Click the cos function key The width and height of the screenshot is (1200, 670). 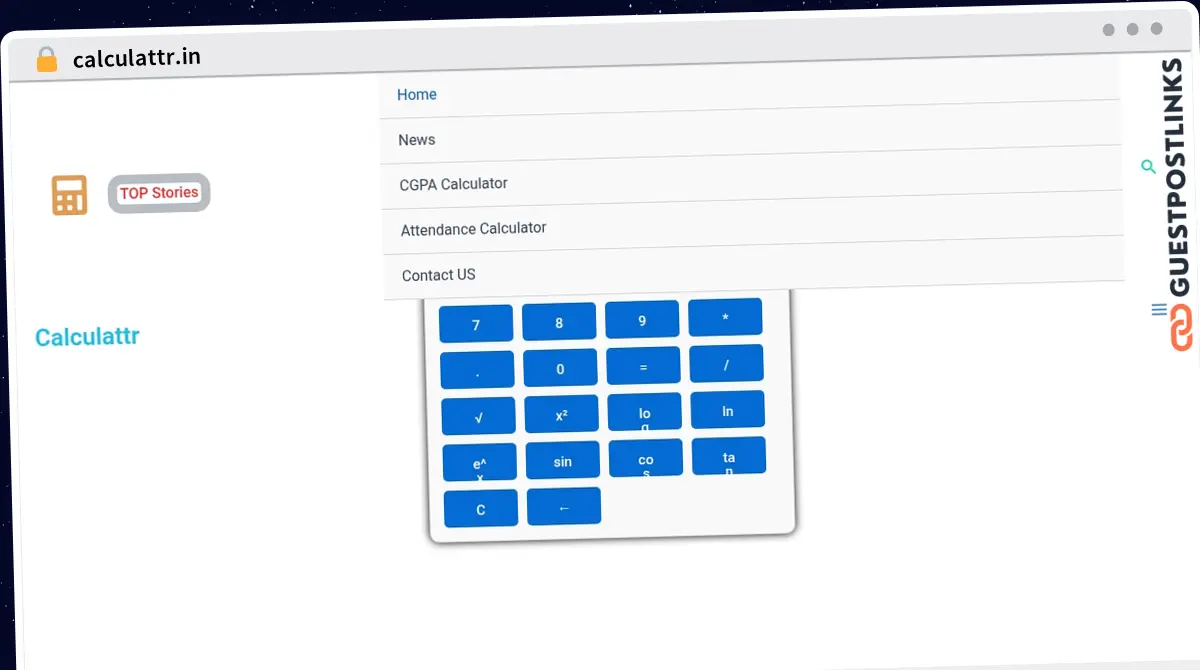(646, 458)
